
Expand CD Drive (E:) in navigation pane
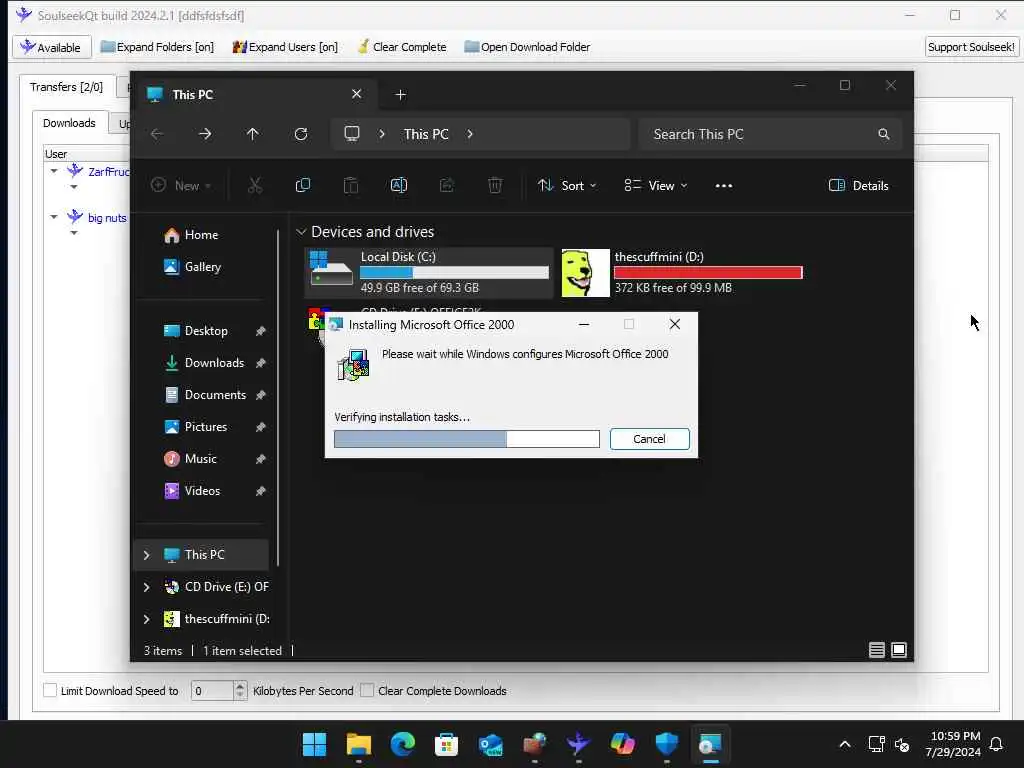pos(146,586)
